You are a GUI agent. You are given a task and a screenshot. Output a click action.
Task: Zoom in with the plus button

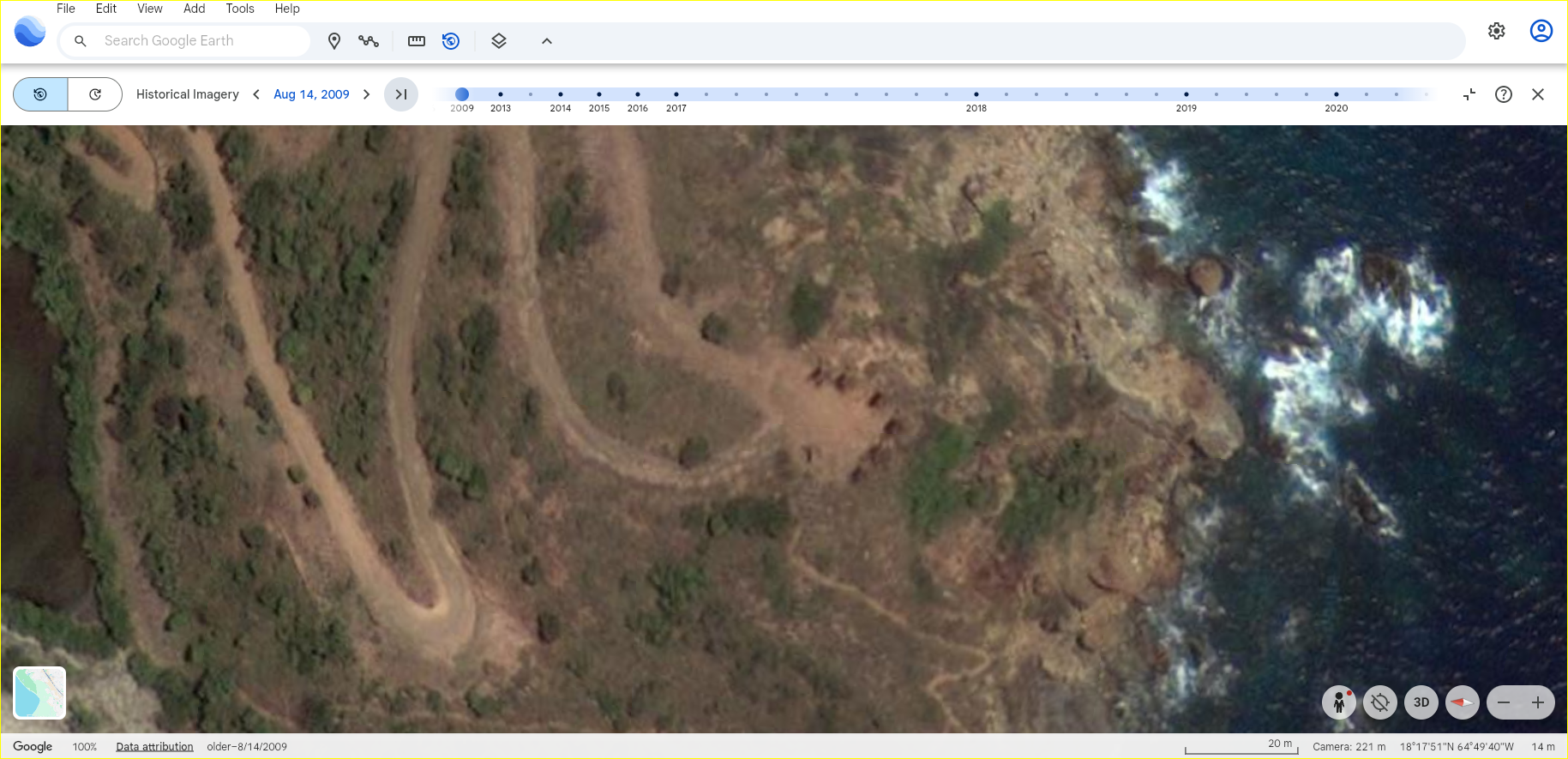(1538, 702)
